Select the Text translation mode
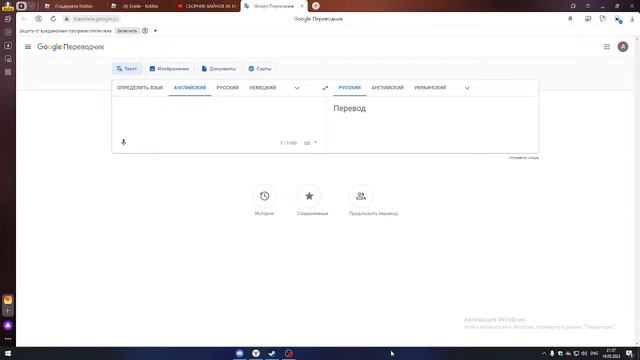 point(127,69)
